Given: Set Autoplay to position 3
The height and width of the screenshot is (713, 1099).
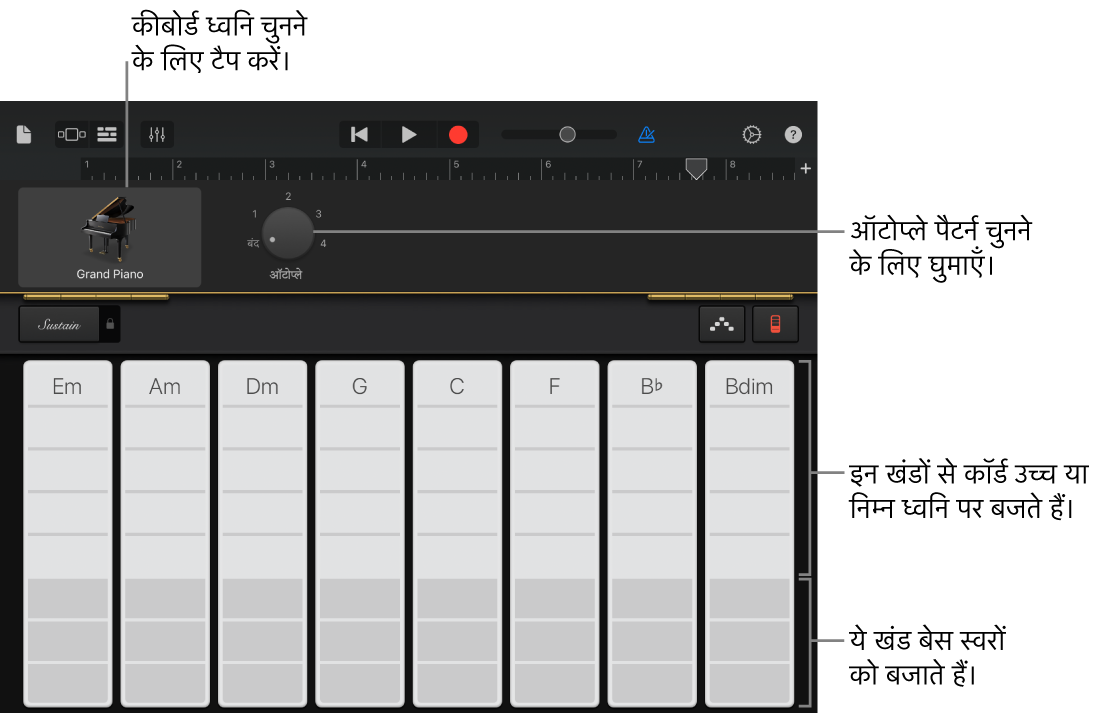Looking at the screenshot, I should (318, 214).
